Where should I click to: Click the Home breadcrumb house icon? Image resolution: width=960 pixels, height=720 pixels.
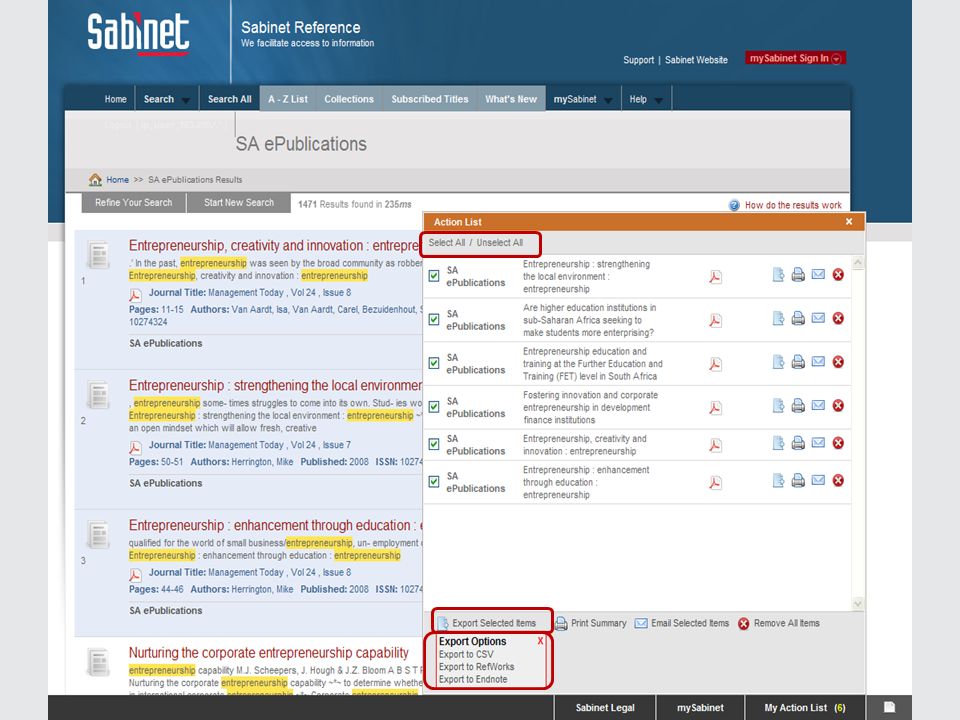pyautogui.click(x=95, y=179)
